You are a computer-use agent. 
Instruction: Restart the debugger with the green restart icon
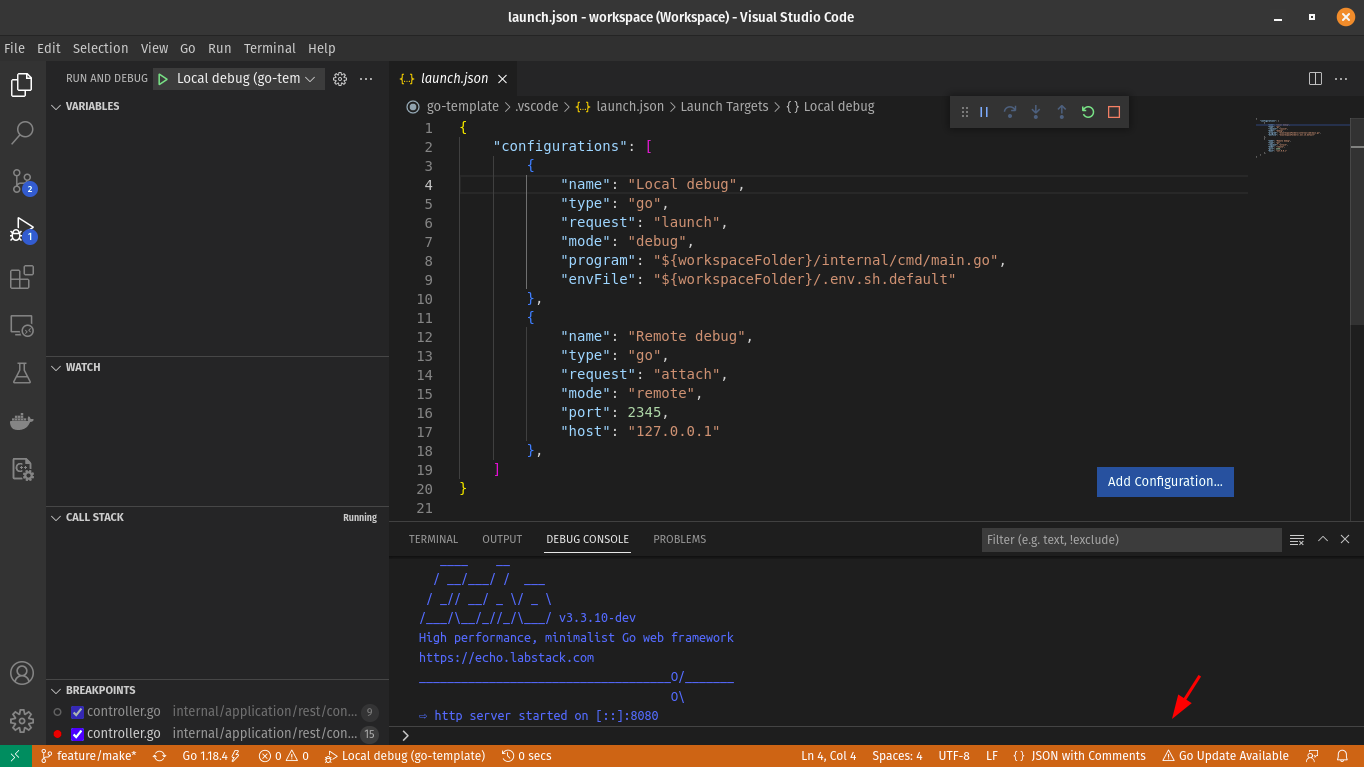[1087, 111]
